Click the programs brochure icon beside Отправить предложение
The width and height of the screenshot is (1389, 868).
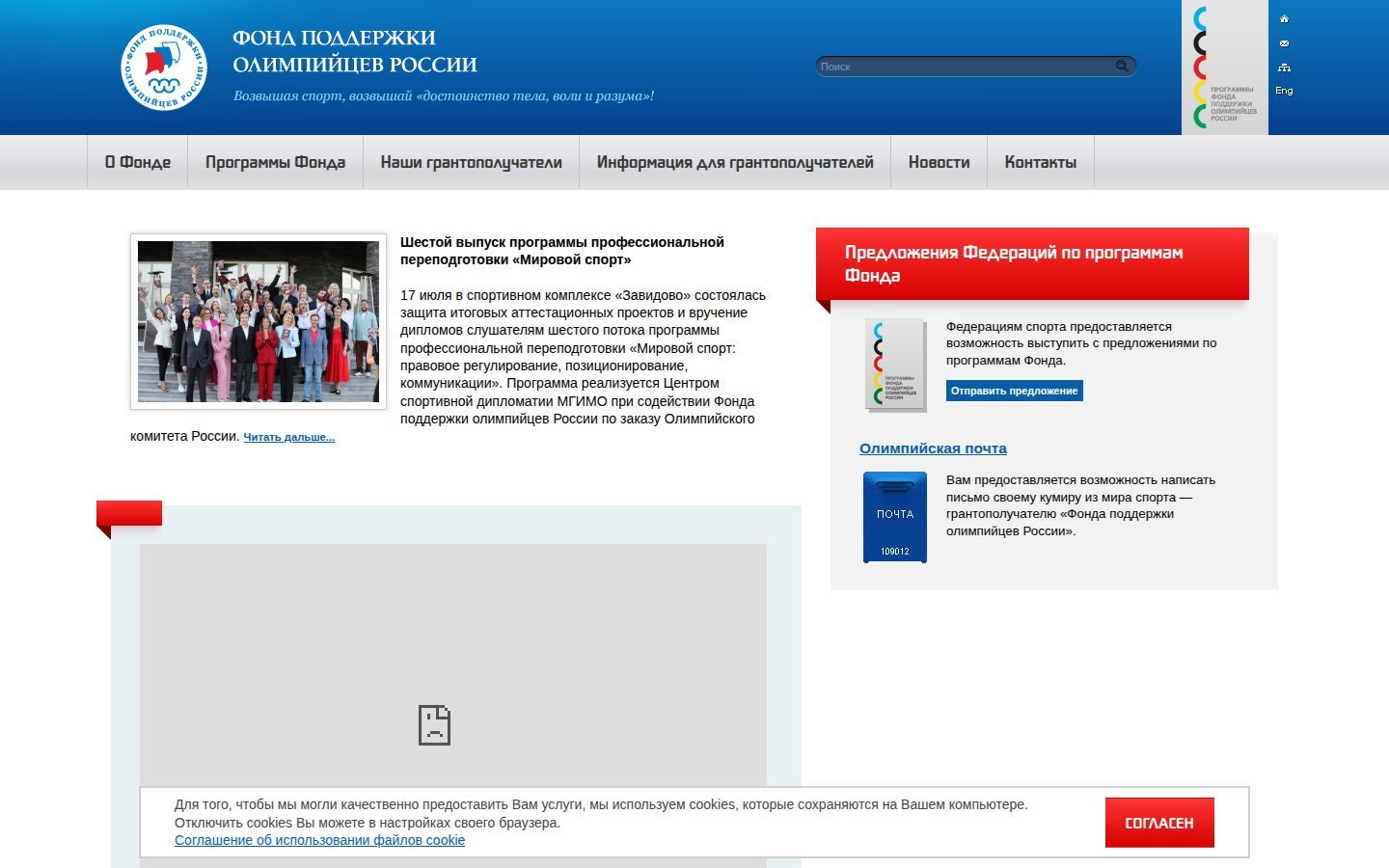point(896,366)
